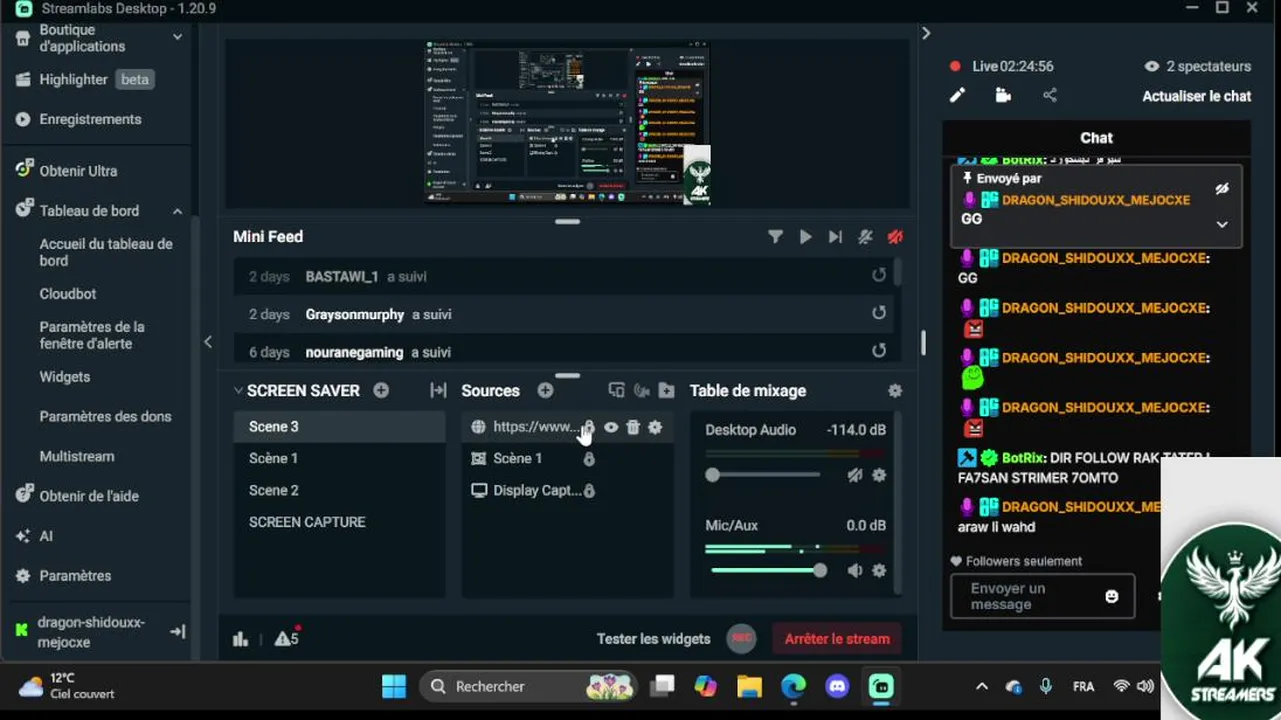Click the Envoyer un message input field
This screenshot has width=1281, height=720.
click(1042, 596)
